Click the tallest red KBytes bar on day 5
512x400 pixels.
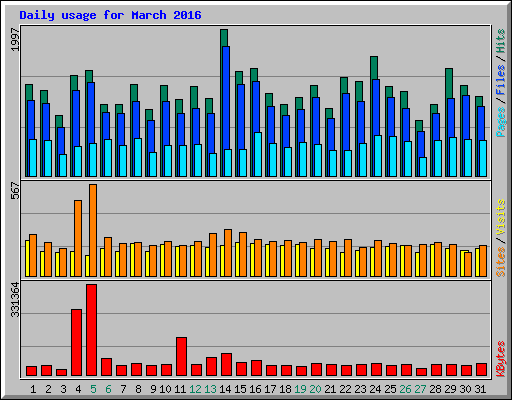92,330
